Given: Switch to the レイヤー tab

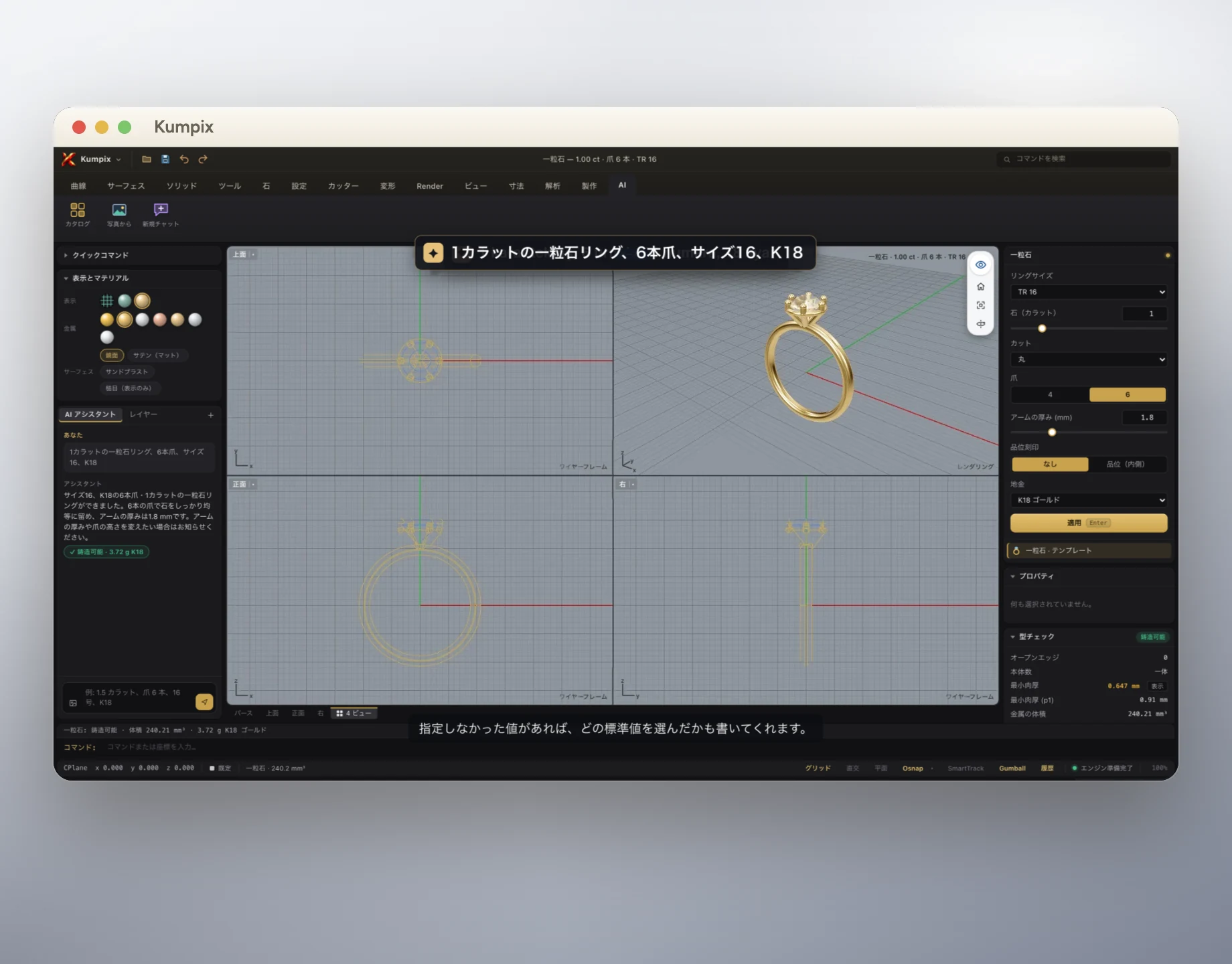Looking at the screenshot, I should point(143,414).
